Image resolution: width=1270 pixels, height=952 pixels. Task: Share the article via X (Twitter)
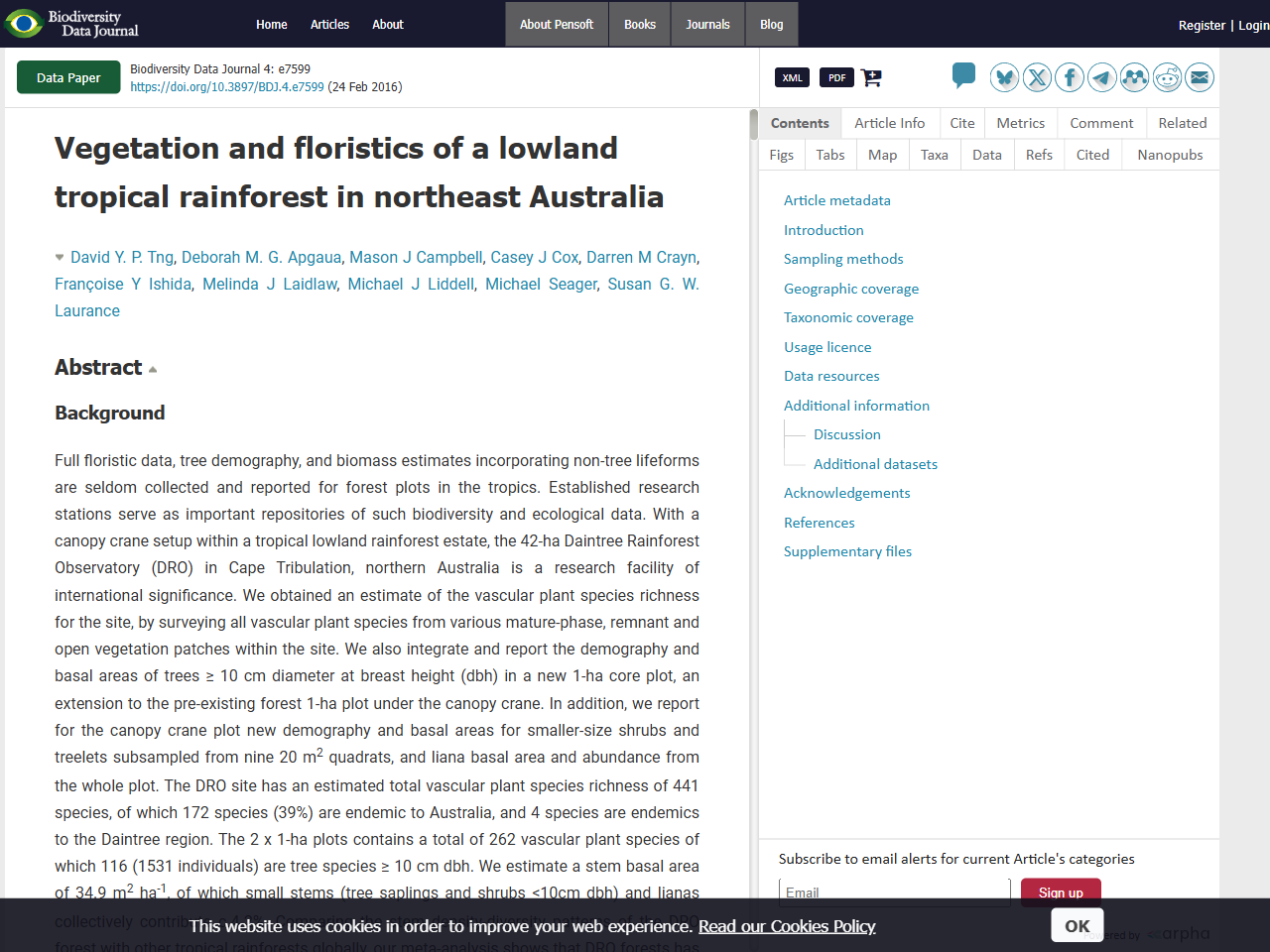pos(1037,76)
